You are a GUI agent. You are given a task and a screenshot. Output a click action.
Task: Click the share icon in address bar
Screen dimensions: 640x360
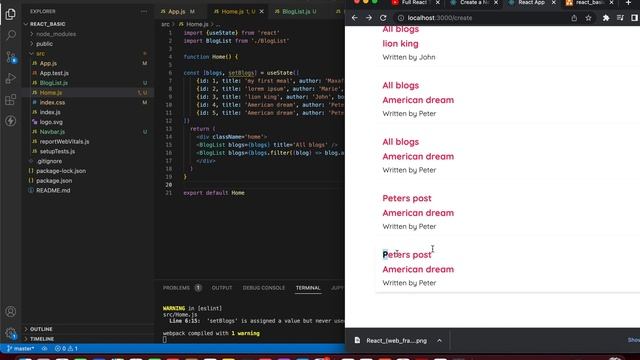[574, 18]
